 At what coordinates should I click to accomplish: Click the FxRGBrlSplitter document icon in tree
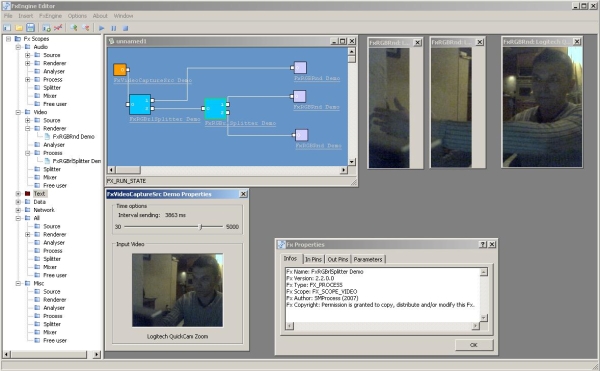[47, 161]
